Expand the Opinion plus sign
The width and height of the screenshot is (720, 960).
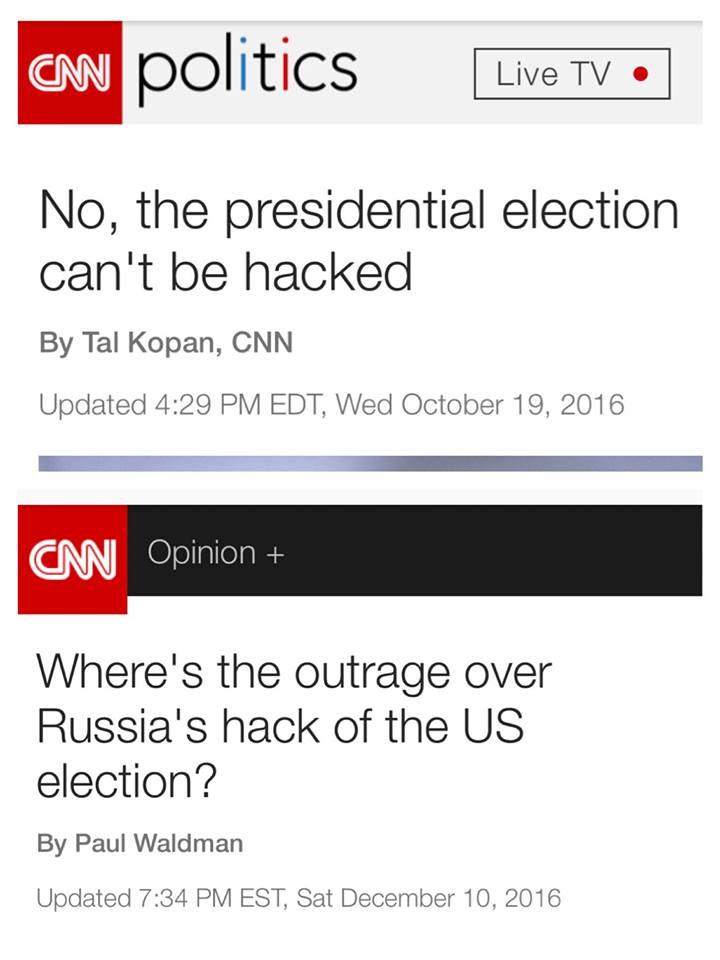tap(277, 553)
